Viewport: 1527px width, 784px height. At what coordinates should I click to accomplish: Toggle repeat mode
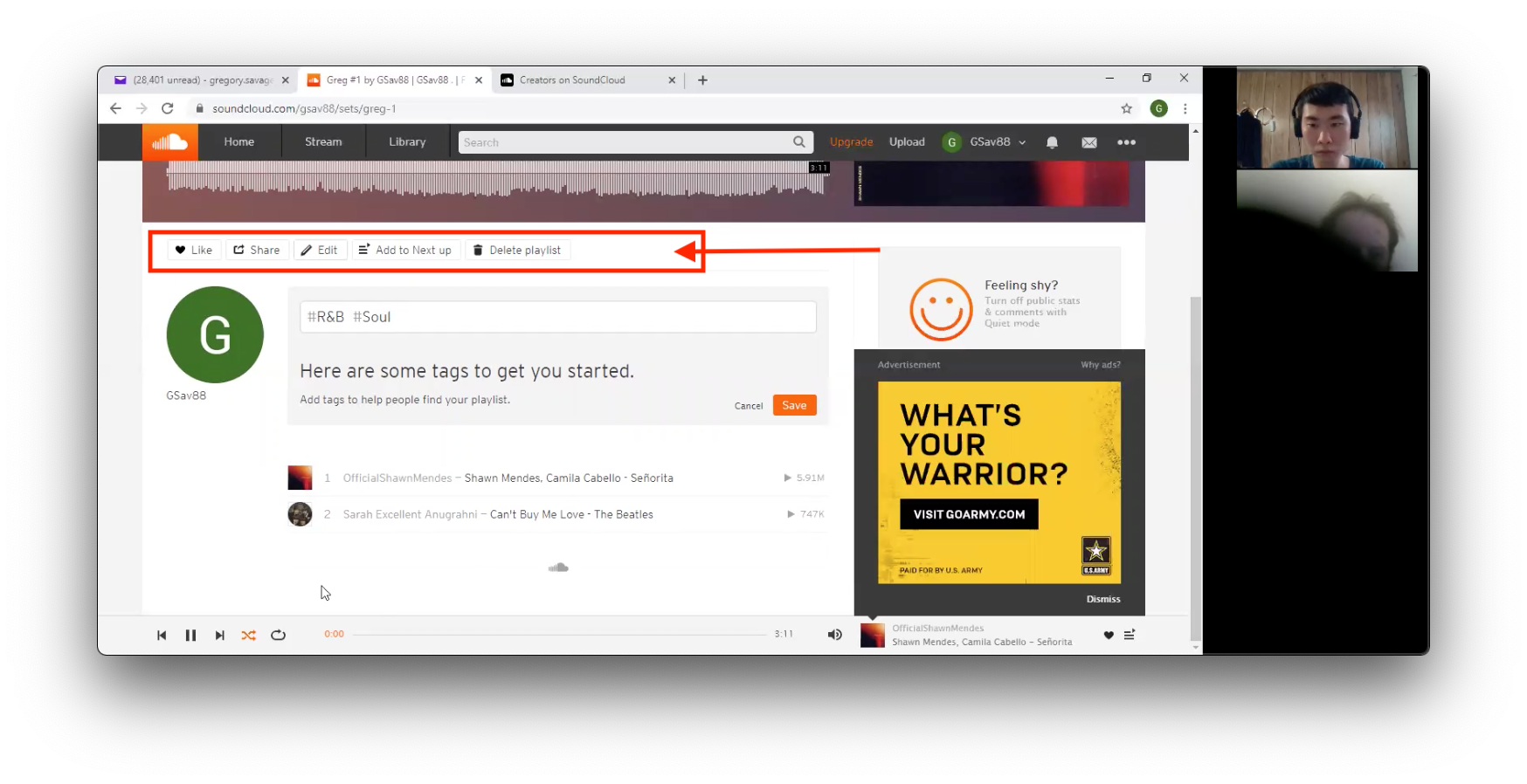point(278,636)
